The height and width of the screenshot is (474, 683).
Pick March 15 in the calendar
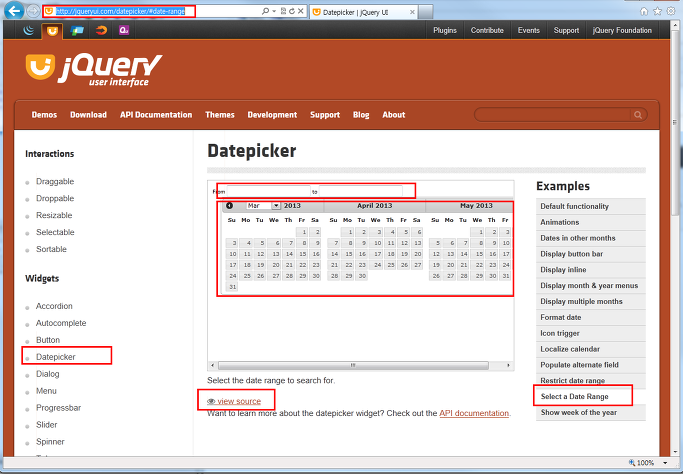point(302,254)
